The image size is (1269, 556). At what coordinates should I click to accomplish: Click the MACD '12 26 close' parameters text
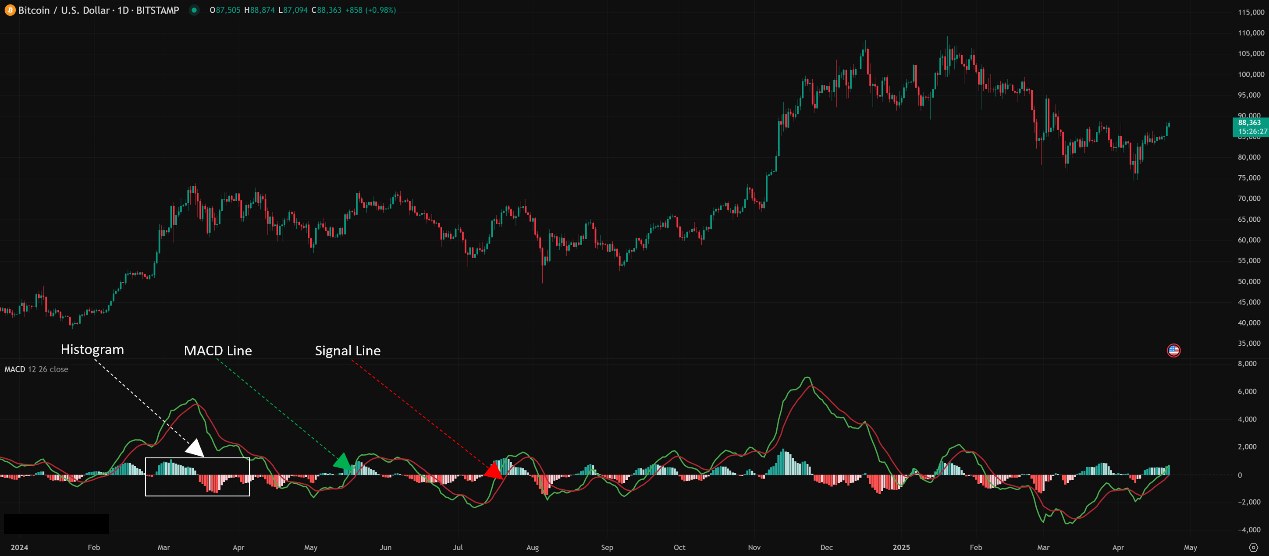click(48, 369)
